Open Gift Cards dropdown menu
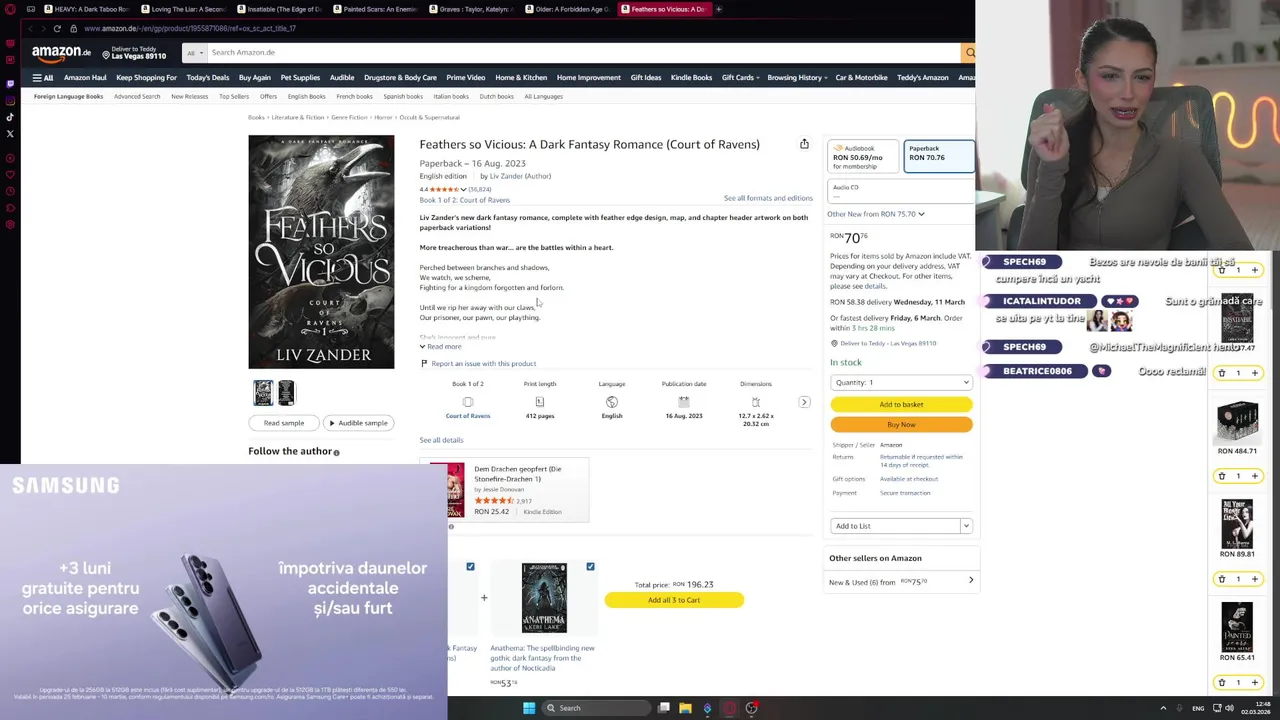 tap(740, 77)
